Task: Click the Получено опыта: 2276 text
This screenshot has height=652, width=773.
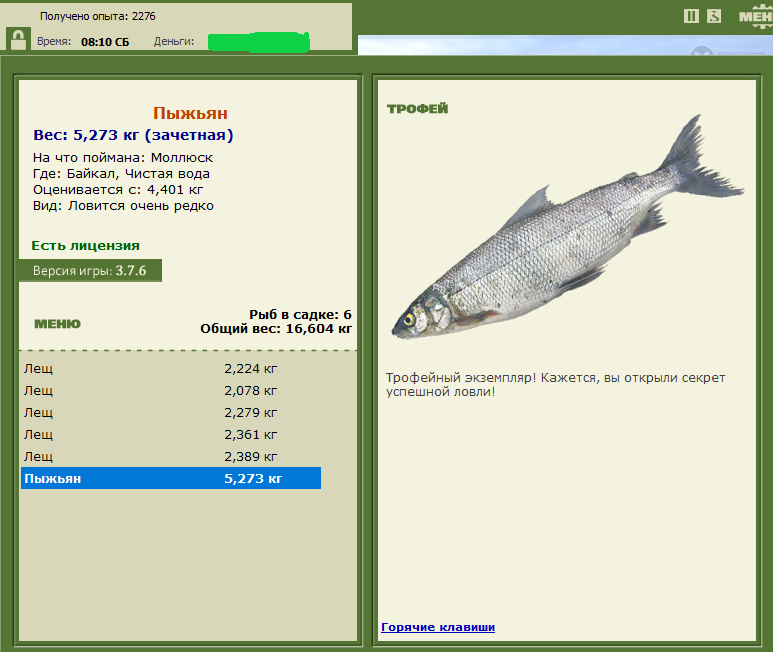Action: (x=98, y=16)
